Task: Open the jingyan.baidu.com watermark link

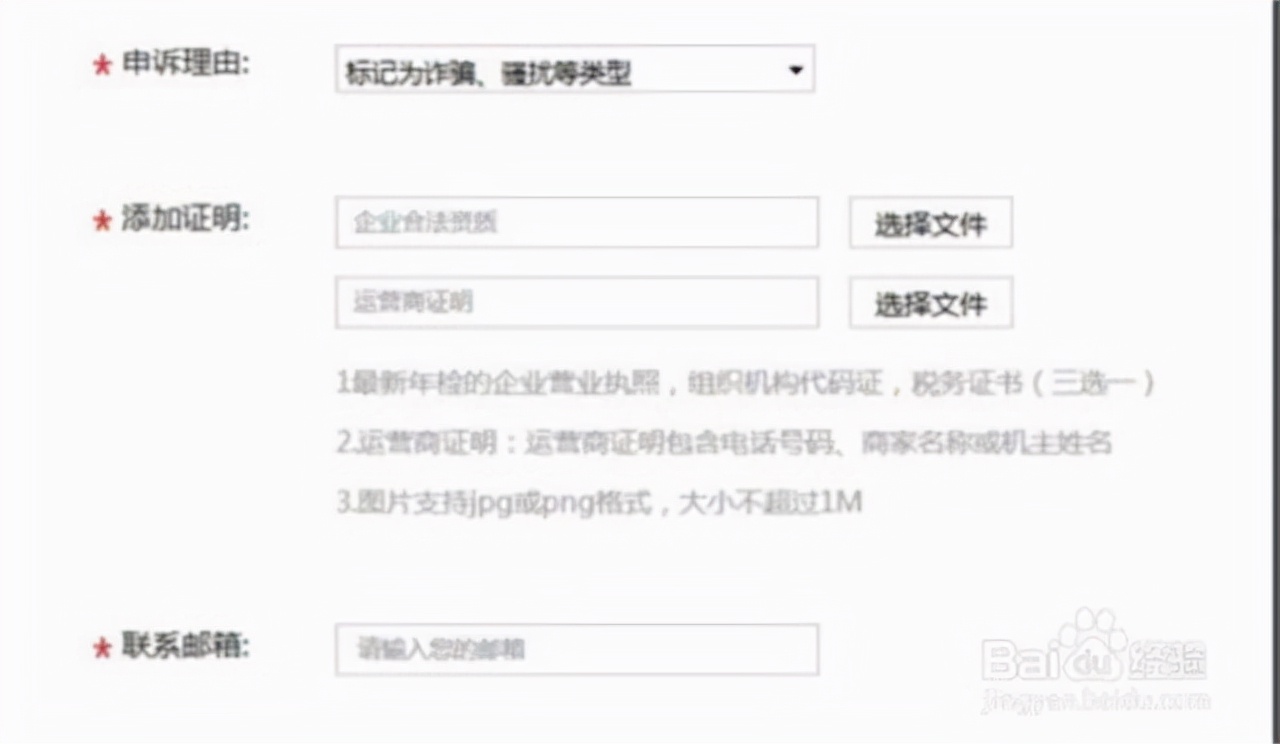Action: click(x=1095, y=698)
